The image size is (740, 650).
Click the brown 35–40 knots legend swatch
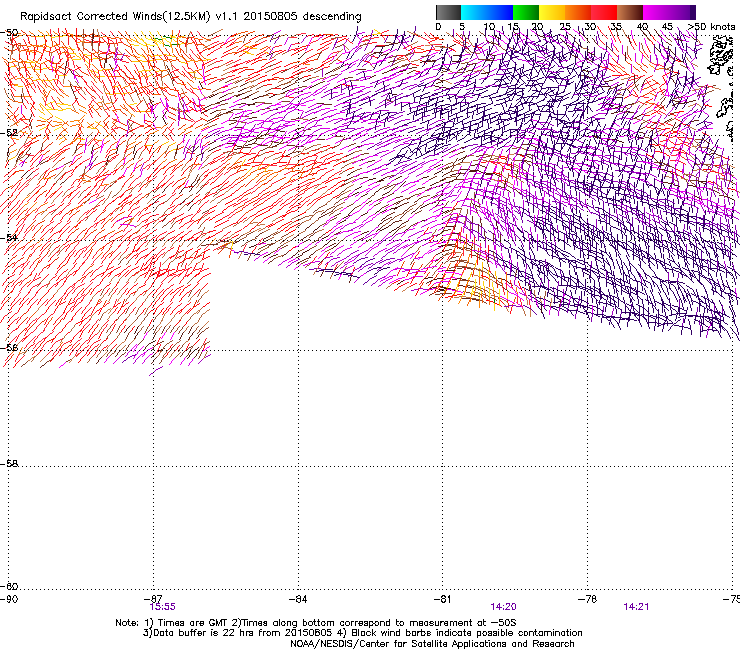point(630,12)
